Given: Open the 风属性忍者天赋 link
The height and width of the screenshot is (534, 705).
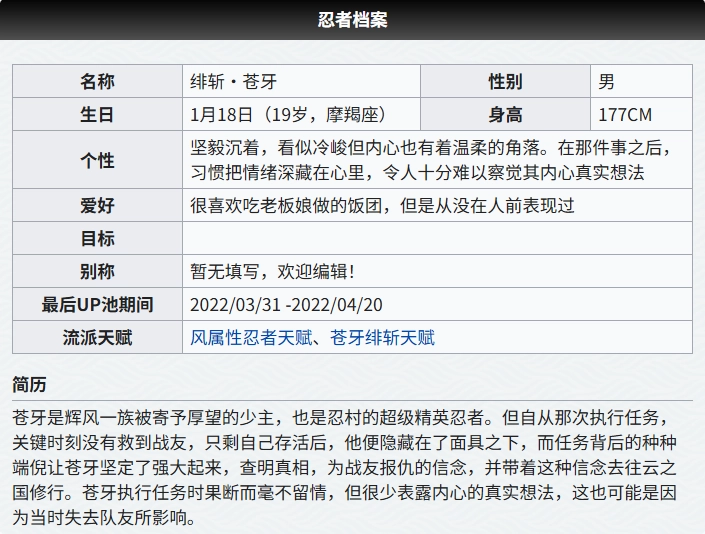Looking at the screenshot, I should pyautogui.click(x=252, y=338).
